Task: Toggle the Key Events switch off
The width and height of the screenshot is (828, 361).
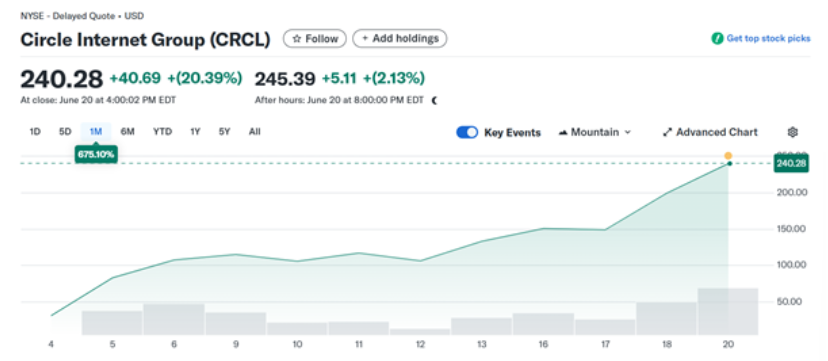Action: (x=467, y=132)
